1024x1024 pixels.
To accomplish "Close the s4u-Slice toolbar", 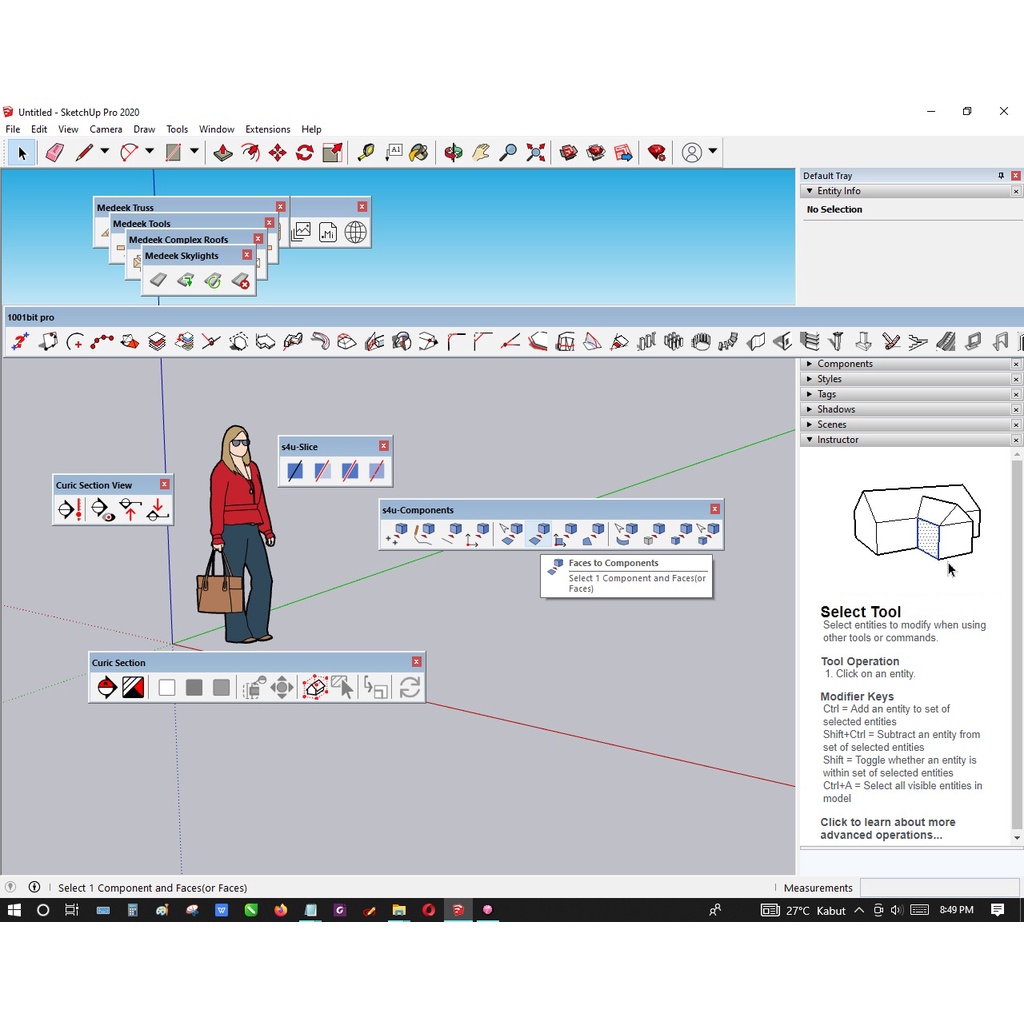I will click(x=384, y=445).
